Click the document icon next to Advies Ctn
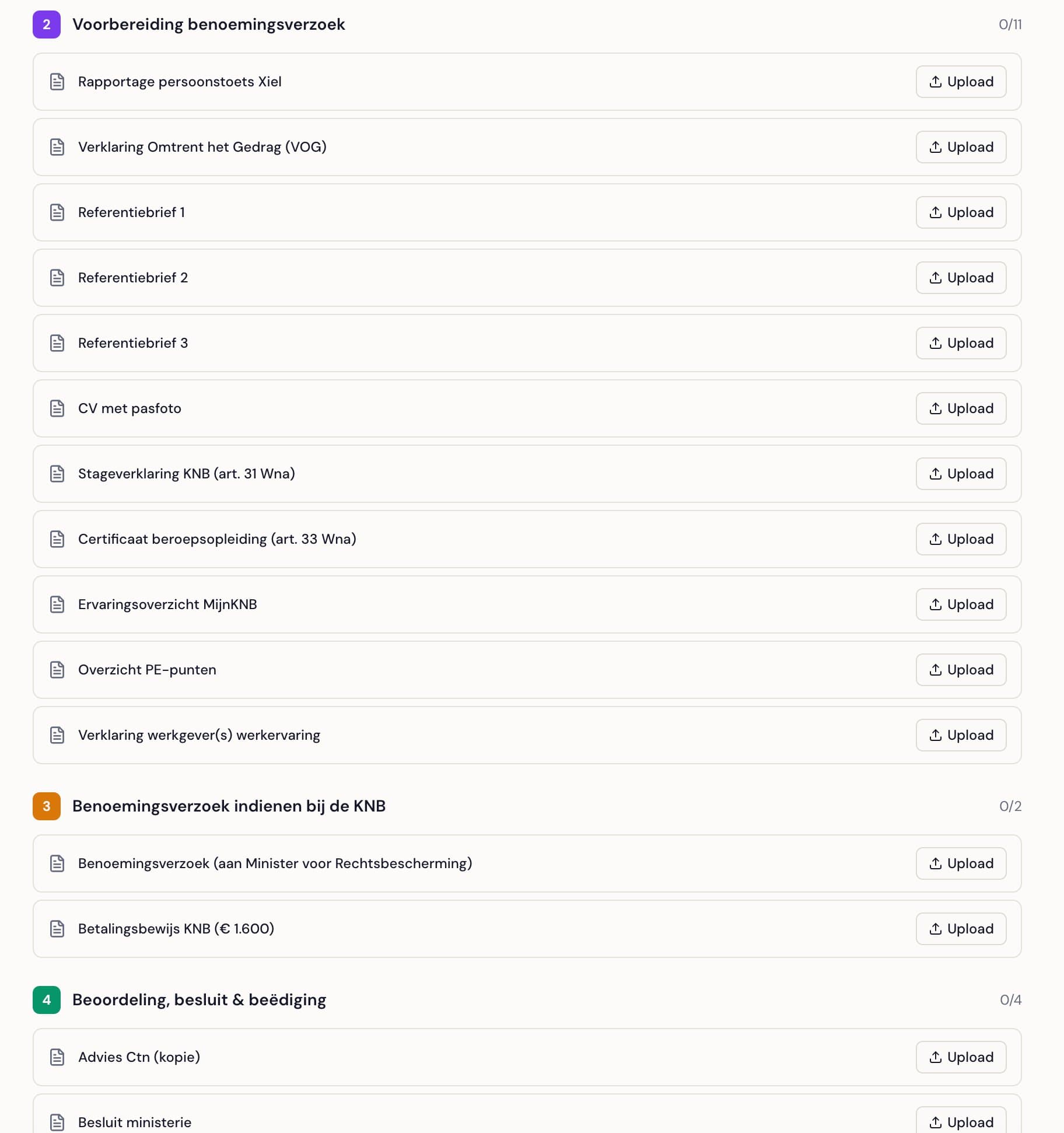This screenshot has height=1133, width=1064. pos(57,1057)
